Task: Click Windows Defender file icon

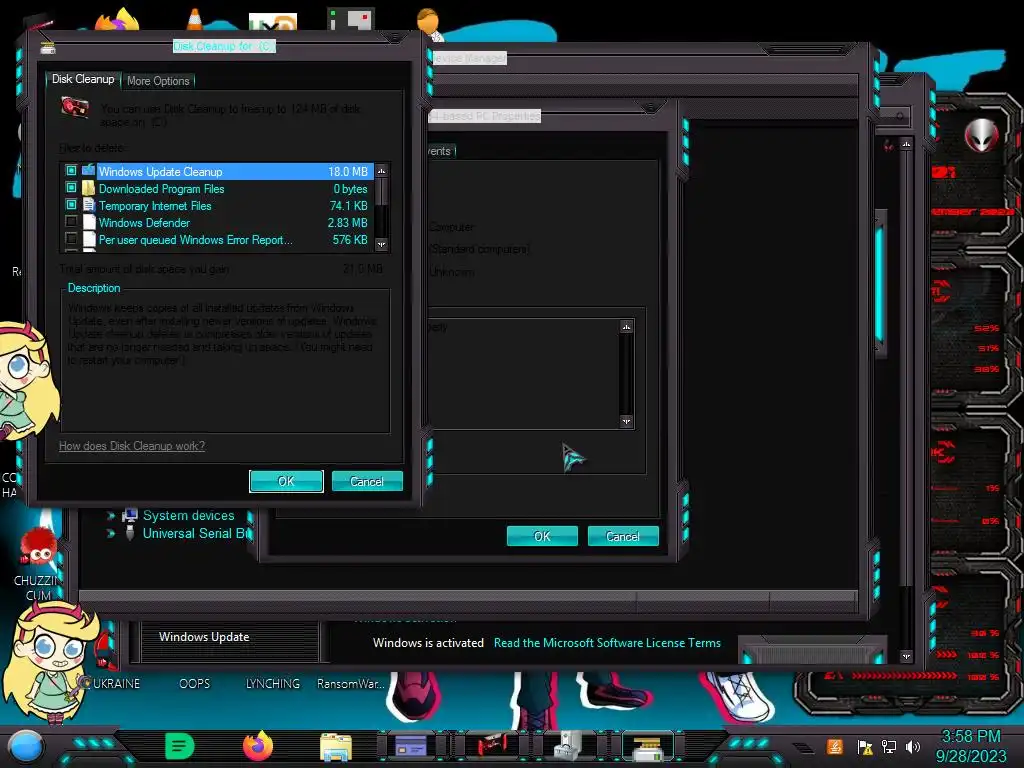Action: [89, 222]
